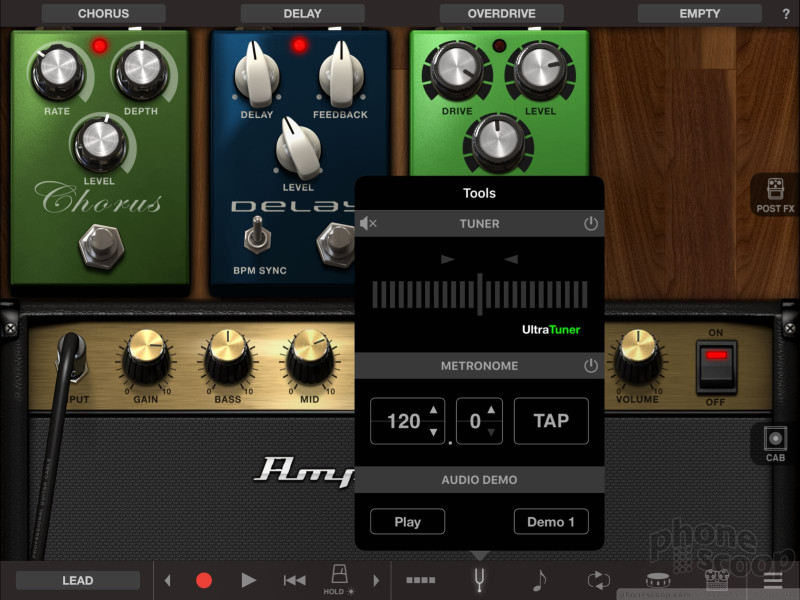Screen dimensions: 800x600
Task: Click the Delay FEEDBACK knob
Action: click(341, 74)
